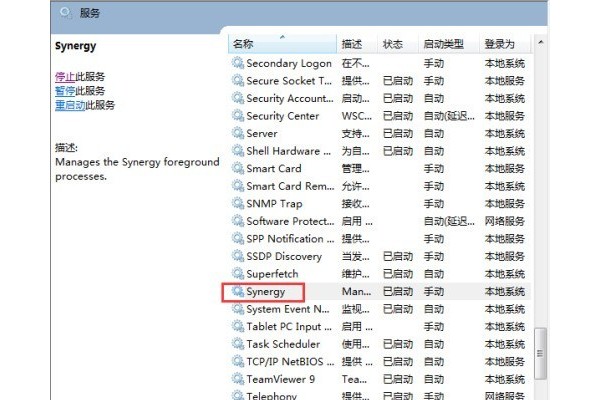Select the Security Center service name
This screenshot has height=400, width=600.
(282, 116)
